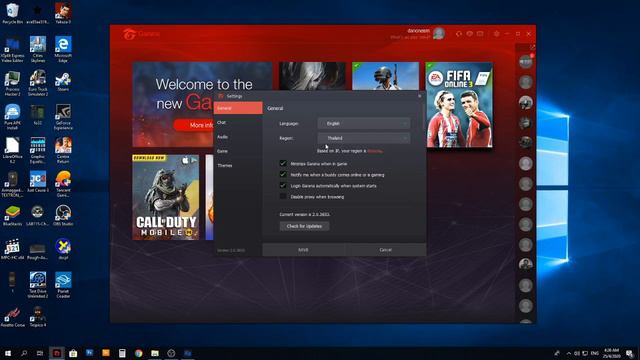The image size is (640, 360).
Task: Open Process Hacker 2 desktop shortcut
Action: (12, 83)
